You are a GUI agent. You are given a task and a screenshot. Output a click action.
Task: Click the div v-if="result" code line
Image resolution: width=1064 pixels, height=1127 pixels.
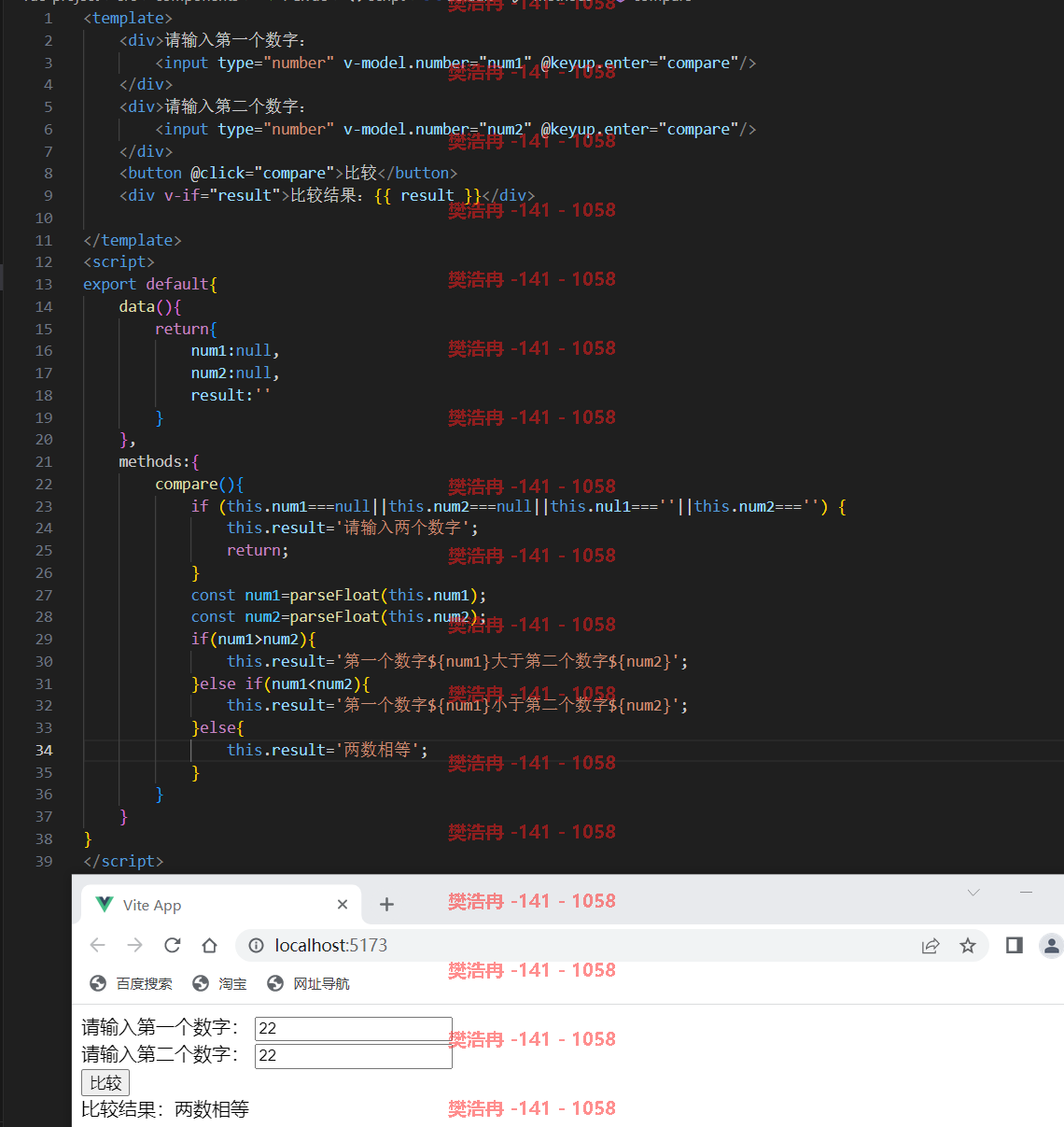click(327, 195)
